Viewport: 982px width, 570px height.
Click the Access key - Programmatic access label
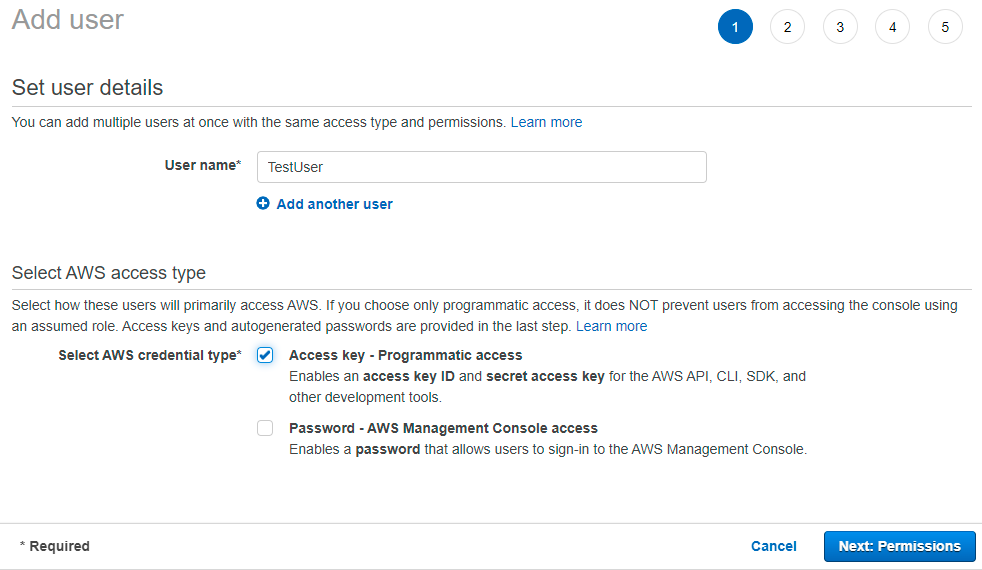coord(405,355)
